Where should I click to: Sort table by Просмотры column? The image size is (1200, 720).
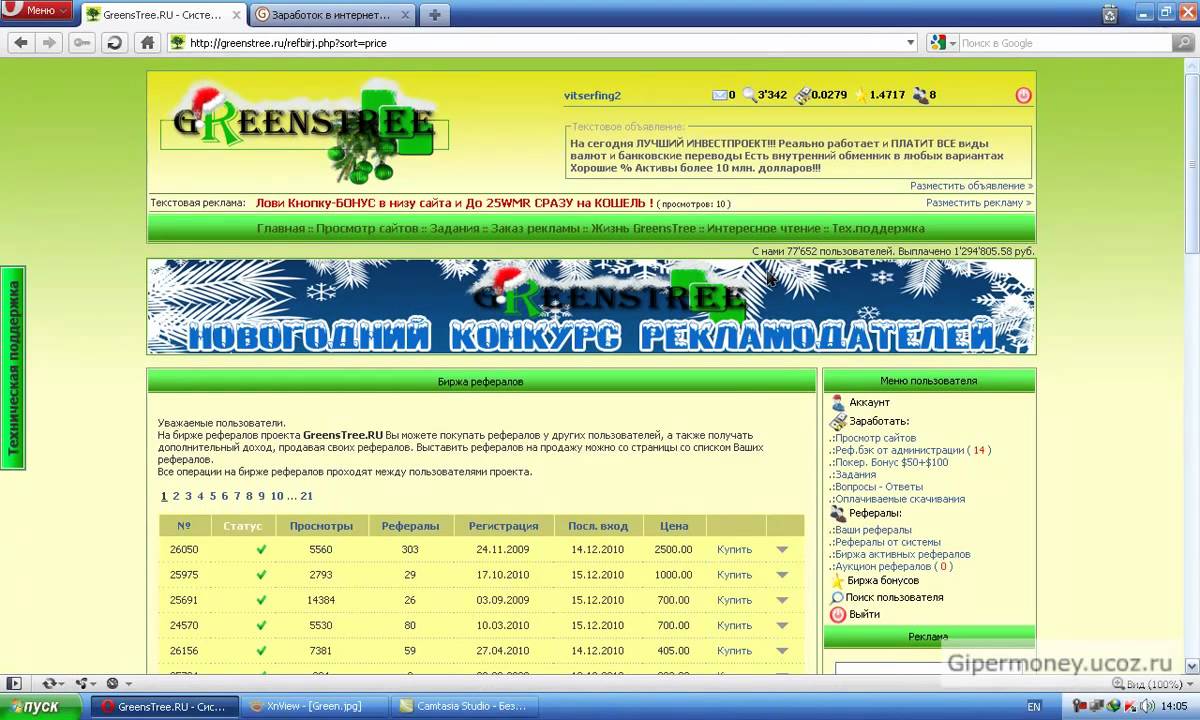[321, 525]
